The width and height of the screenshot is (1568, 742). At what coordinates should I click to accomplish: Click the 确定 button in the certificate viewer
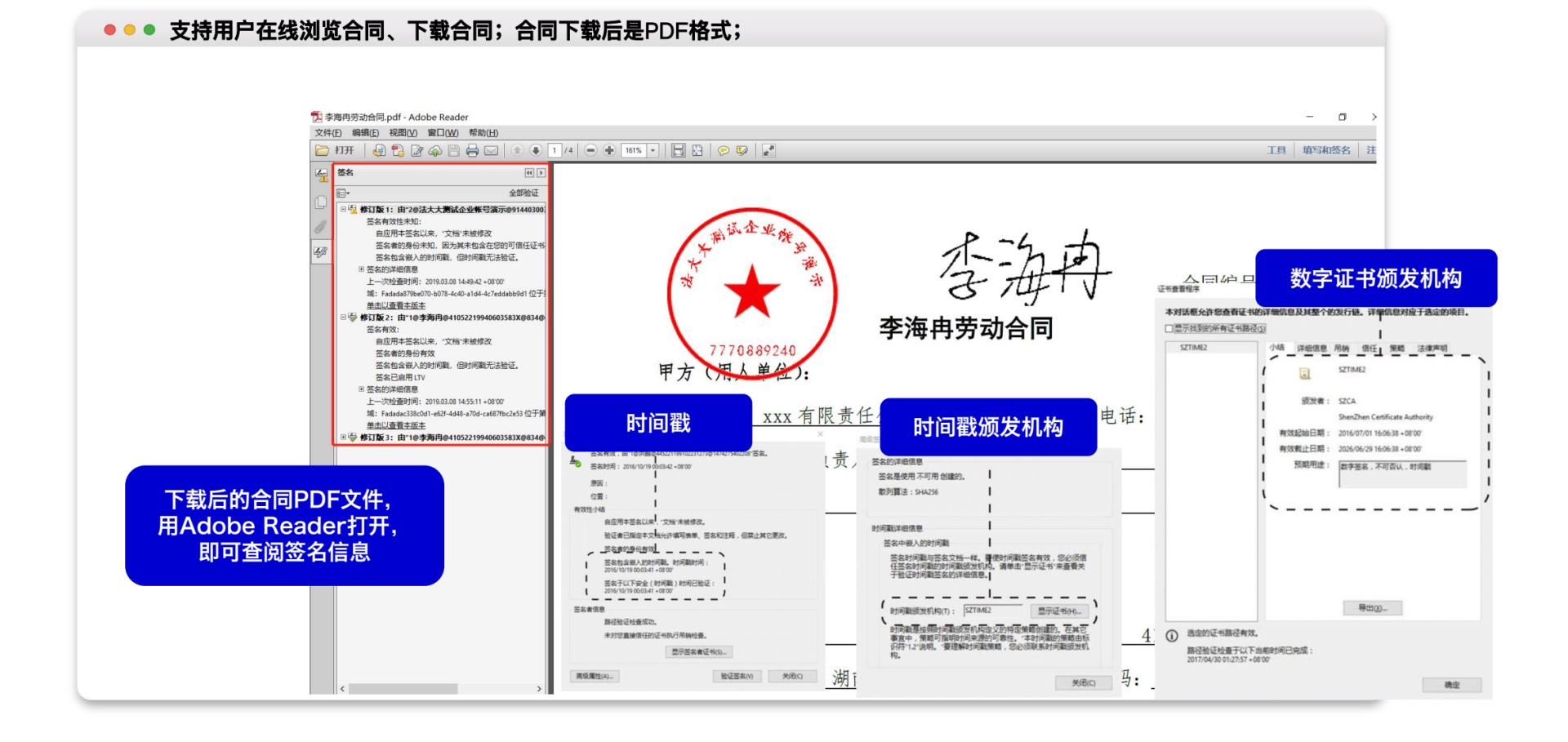click(x=1451, y=685)
